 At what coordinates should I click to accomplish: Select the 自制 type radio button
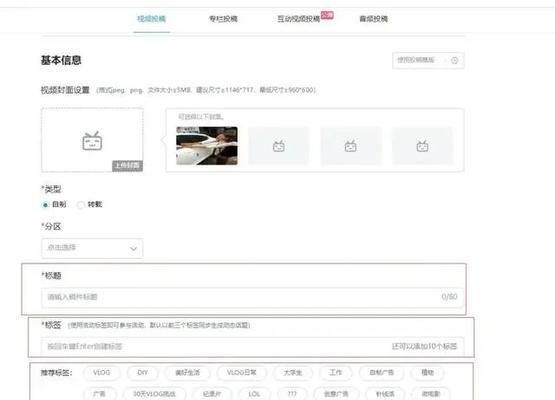(x=45, y=205)
